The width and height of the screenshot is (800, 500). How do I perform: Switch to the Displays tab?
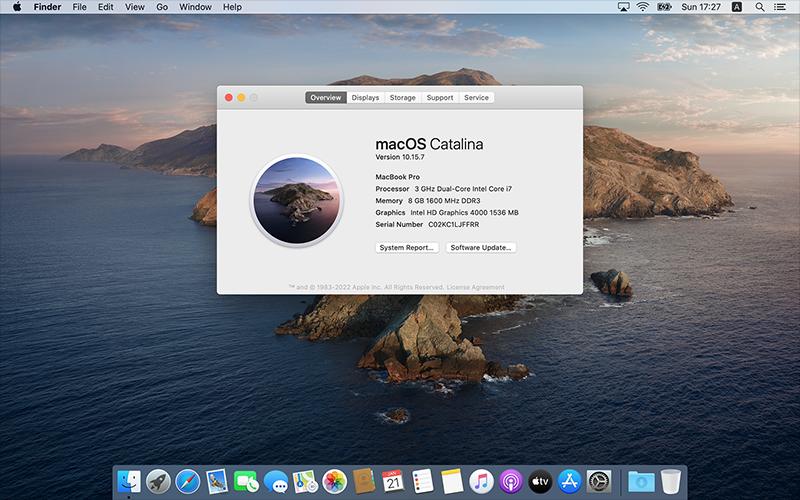[365, 97]
